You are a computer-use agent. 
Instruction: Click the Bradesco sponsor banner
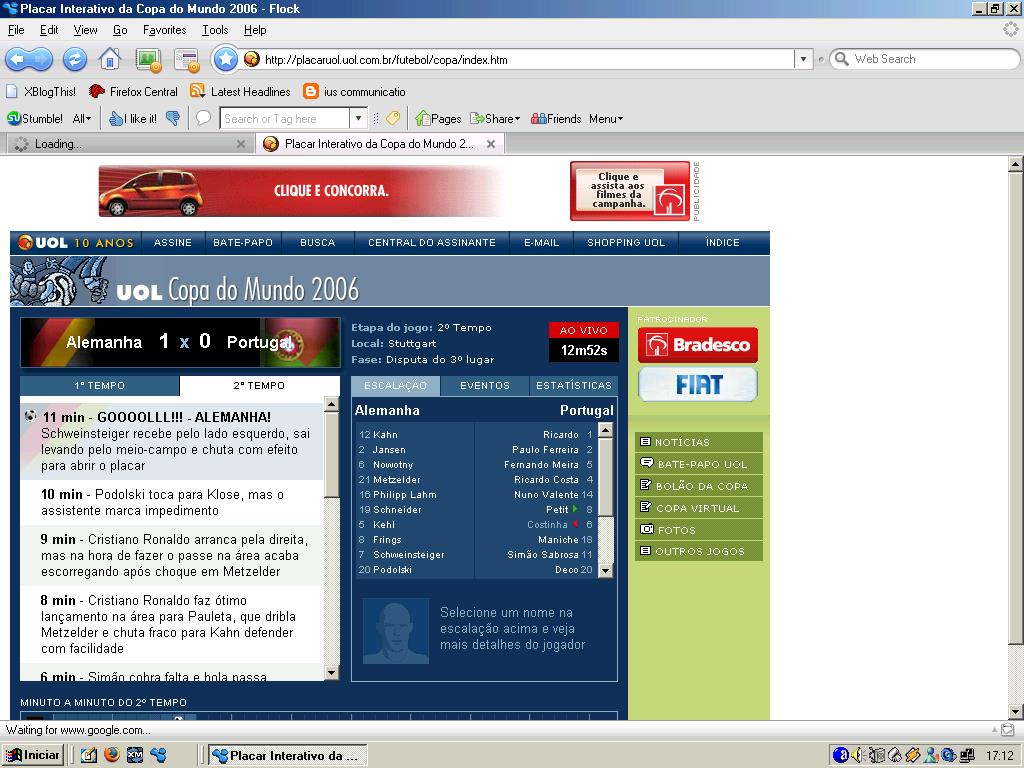pos(698,345)
